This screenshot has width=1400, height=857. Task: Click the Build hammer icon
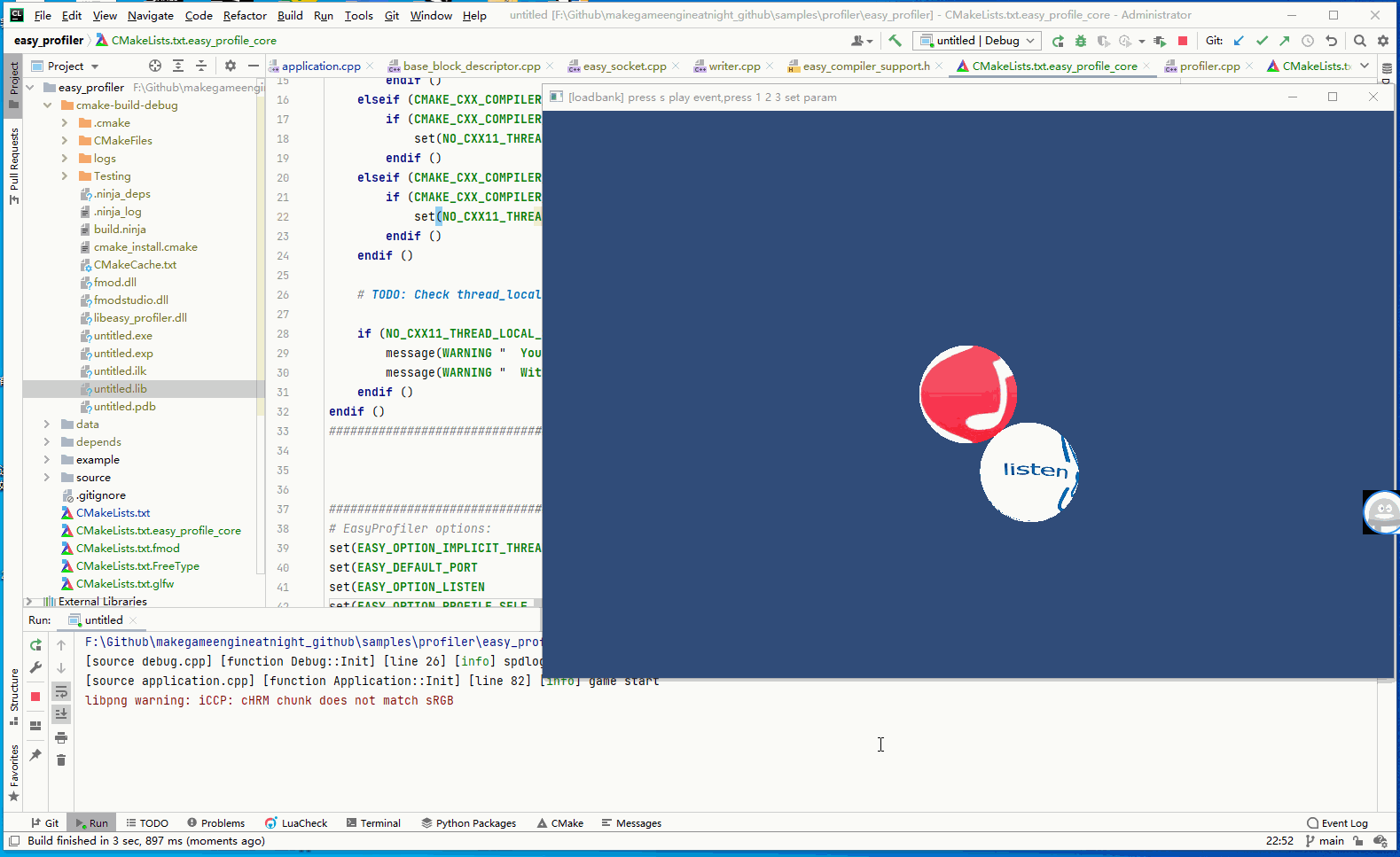(895, 41)
